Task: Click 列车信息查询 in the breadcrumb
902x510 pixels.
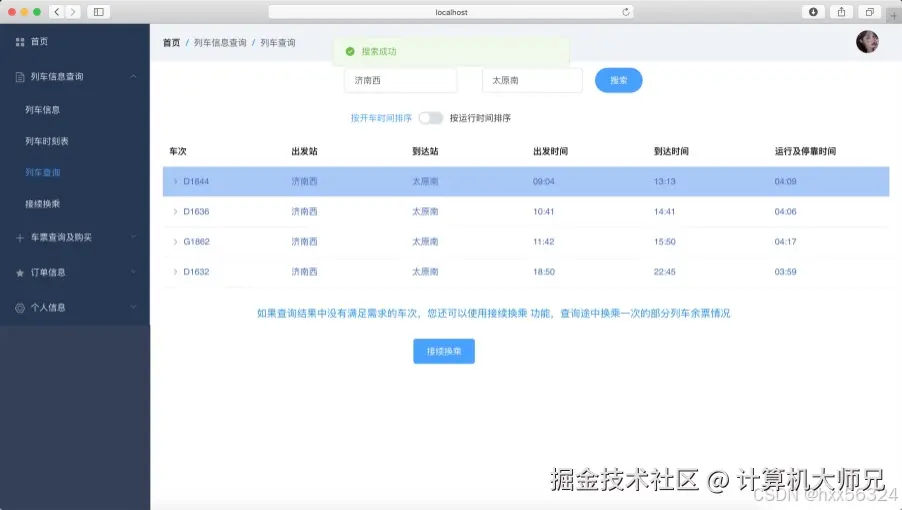Action: click(220, 43)
